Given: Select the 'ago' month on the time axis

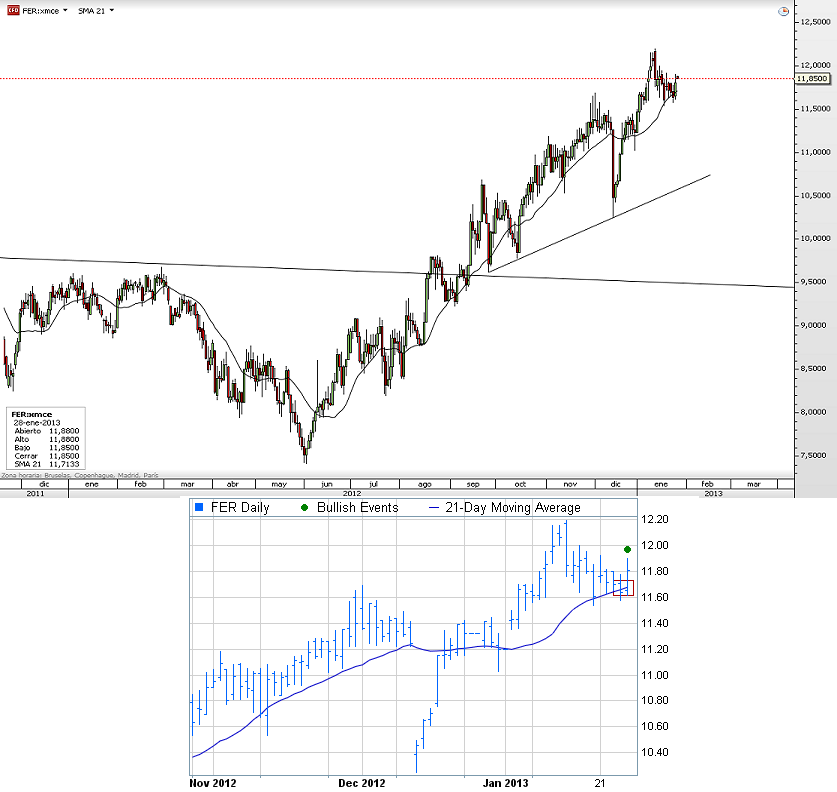Looking at the screenshot, I should 424,484.
